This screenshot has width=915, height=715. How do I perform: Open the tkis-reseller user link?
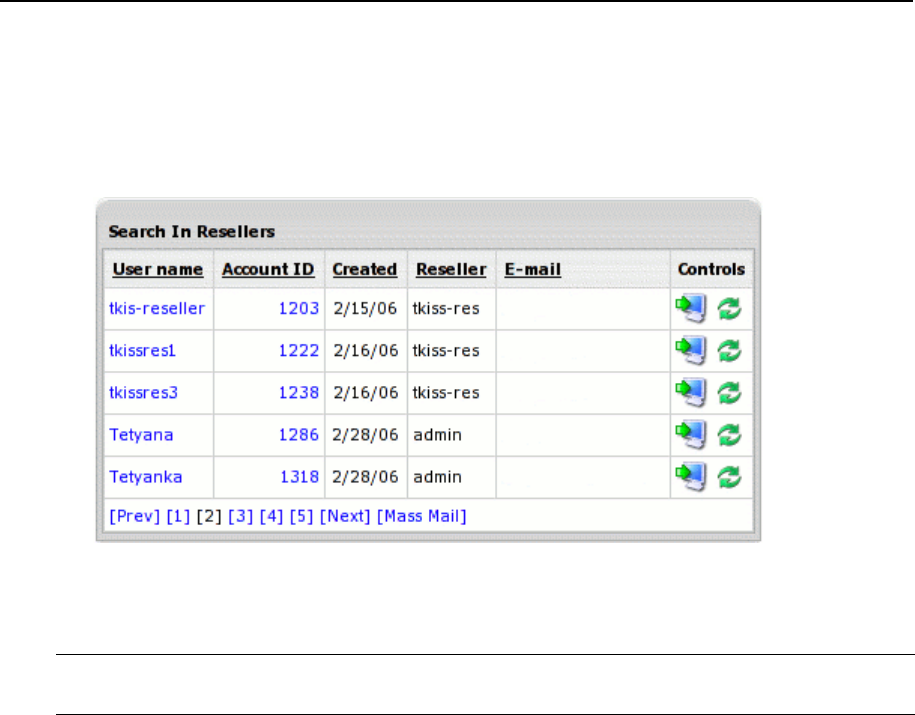tap(157, 308)
